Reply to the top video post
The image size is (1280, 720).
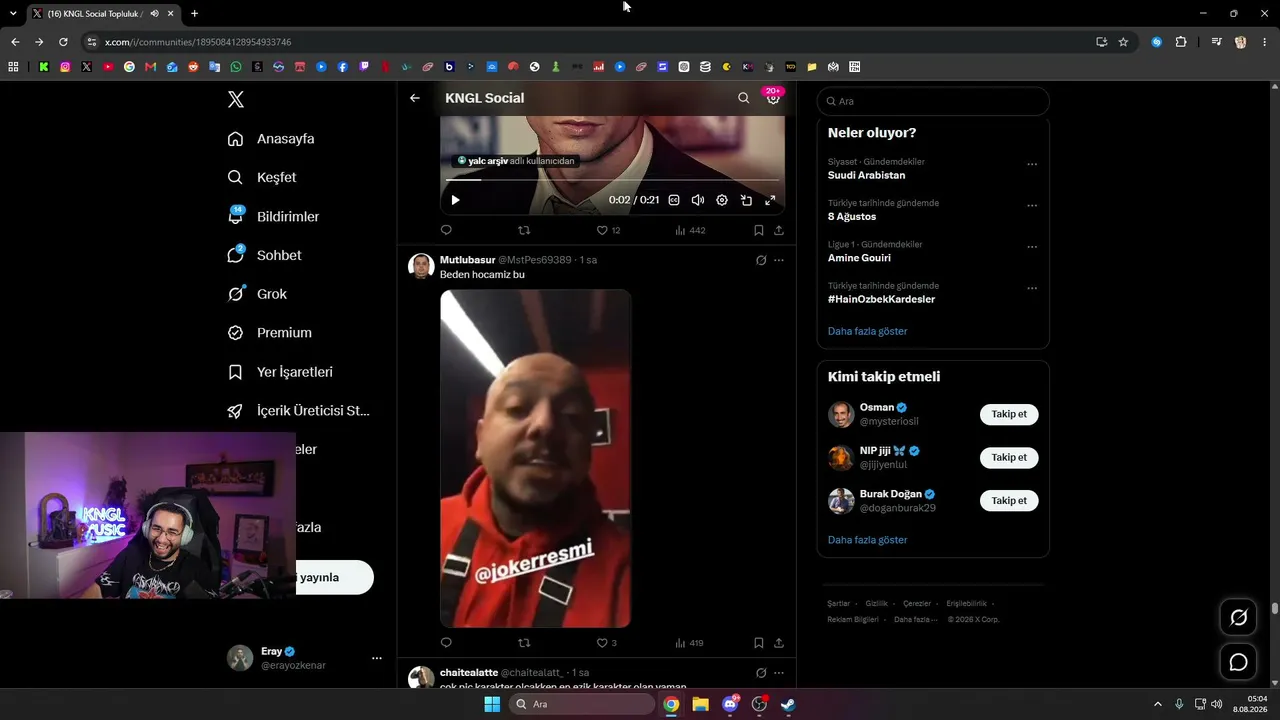click(446, 230)
